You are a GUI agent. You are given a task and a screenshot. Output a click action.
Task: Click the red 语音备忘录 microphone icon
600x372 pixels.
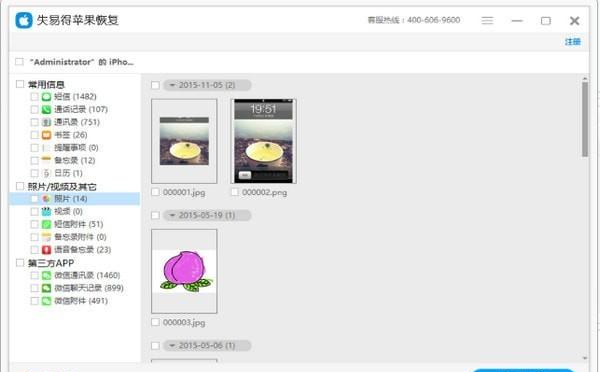click(46, 250)
